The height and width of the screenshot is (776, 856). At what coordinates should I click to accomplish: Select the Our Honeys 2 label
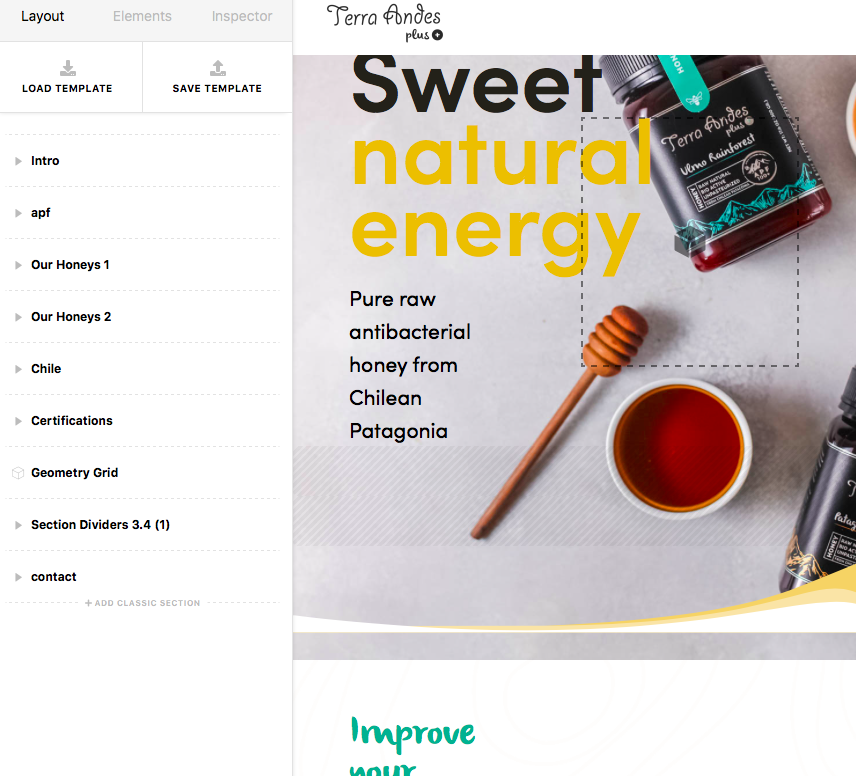click(x=71, y=317)
